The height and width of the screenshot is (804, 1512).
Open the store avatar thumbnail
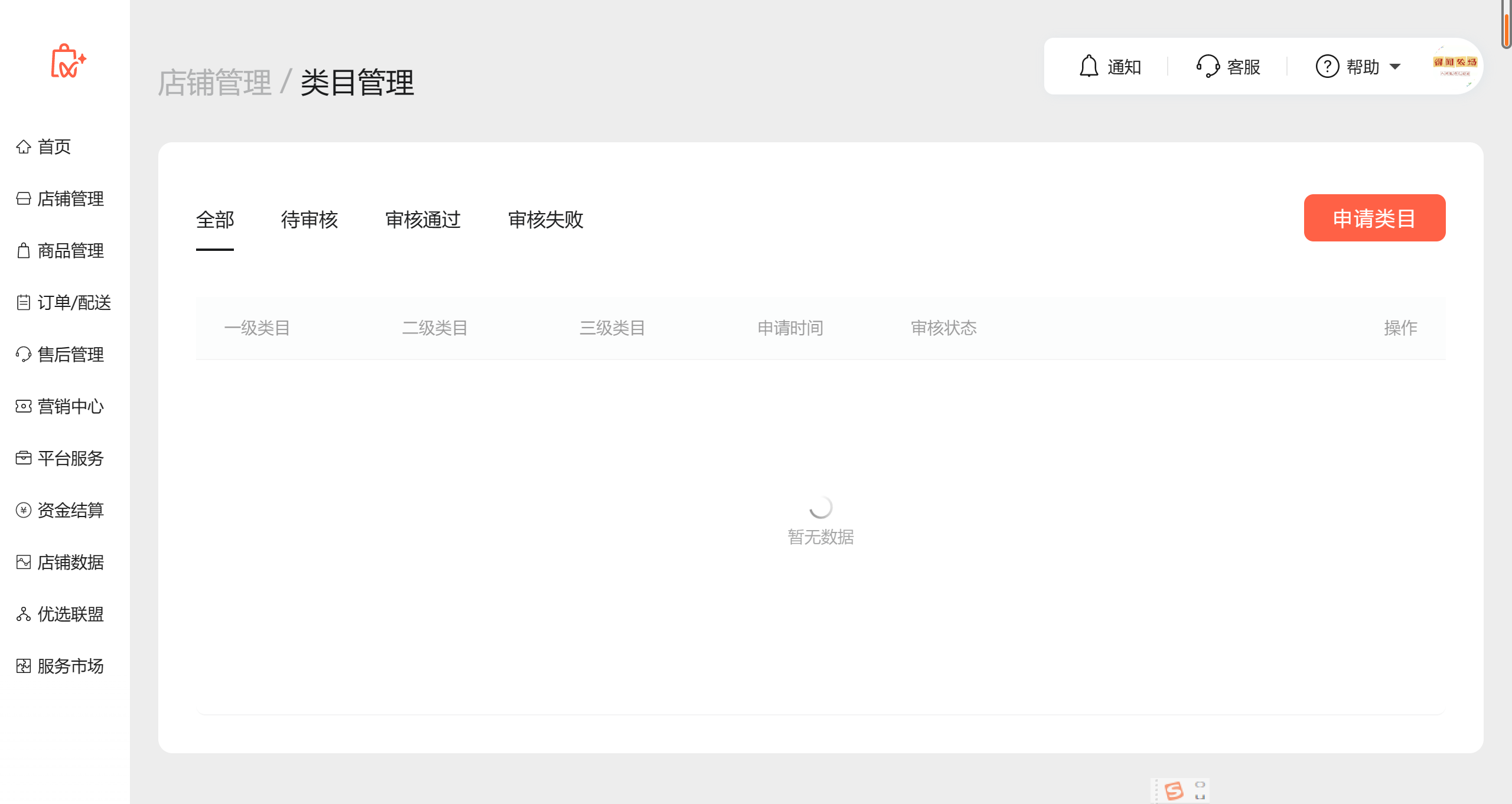(x=1455, y=66)
